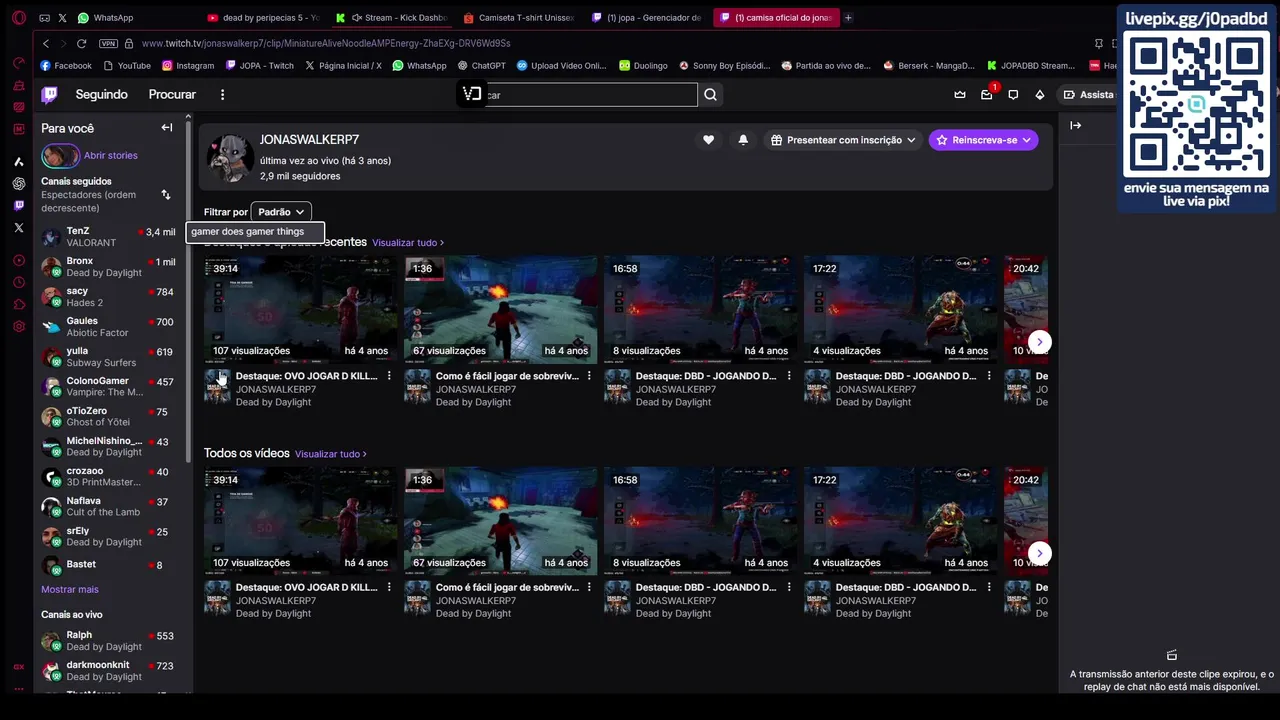Play the 17:22 video in Todos os vídeos
Viewport: 1280px width, 720px height.
(x=900, y=521)
